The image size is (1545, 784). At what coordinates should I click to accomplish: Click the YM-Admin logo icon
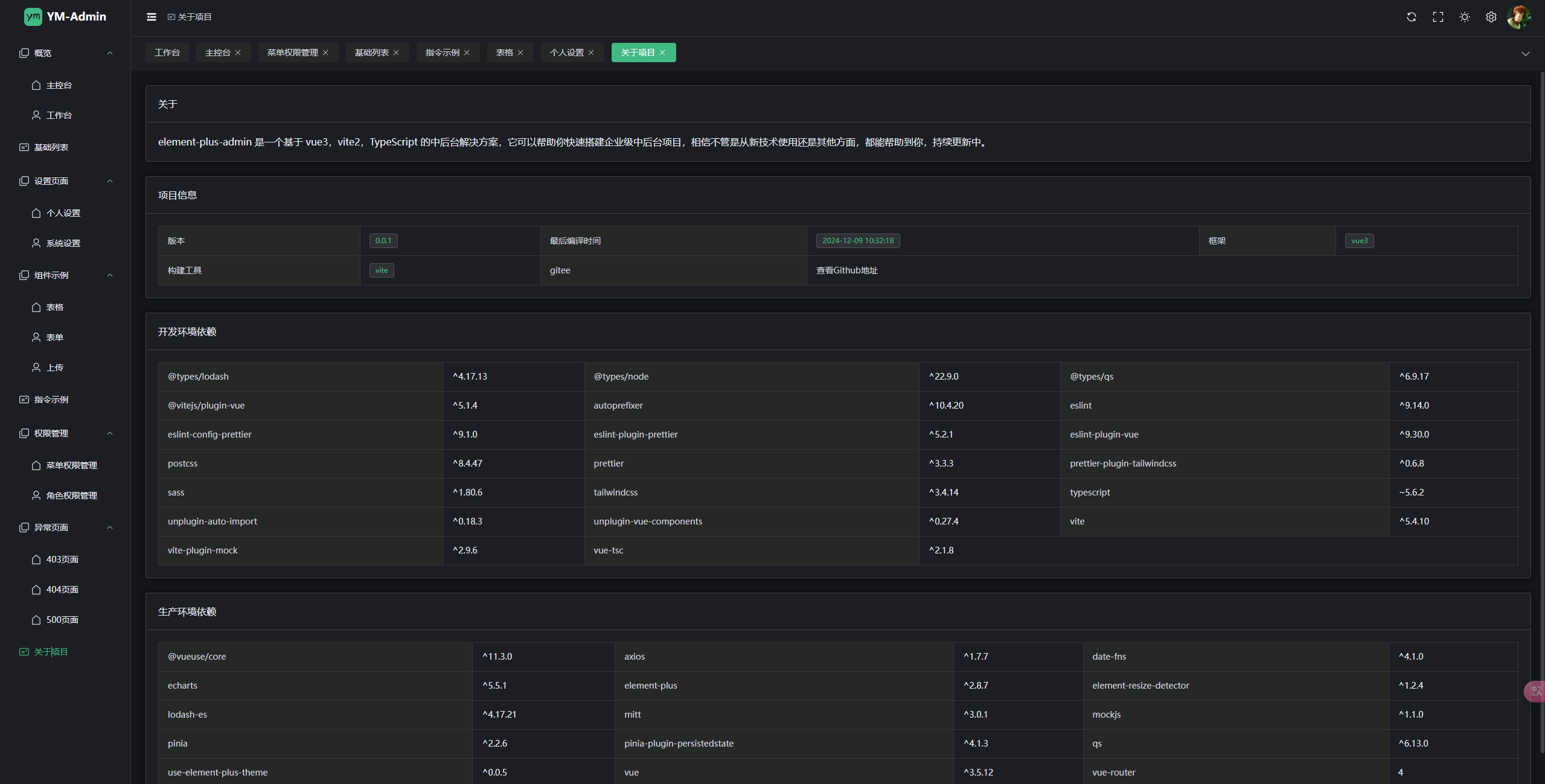[x=33, y=17]
